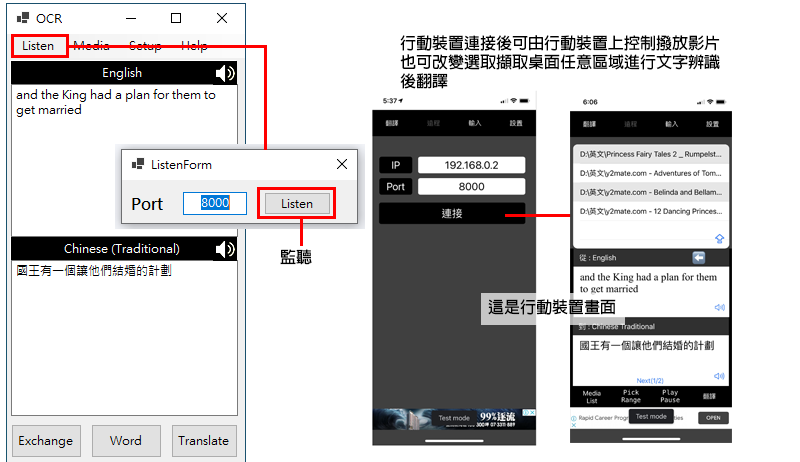The width and height of the screenshot is (800, 462).
Task: Select the 翻譯 tab on the right phone
Action: click(589, 124)
